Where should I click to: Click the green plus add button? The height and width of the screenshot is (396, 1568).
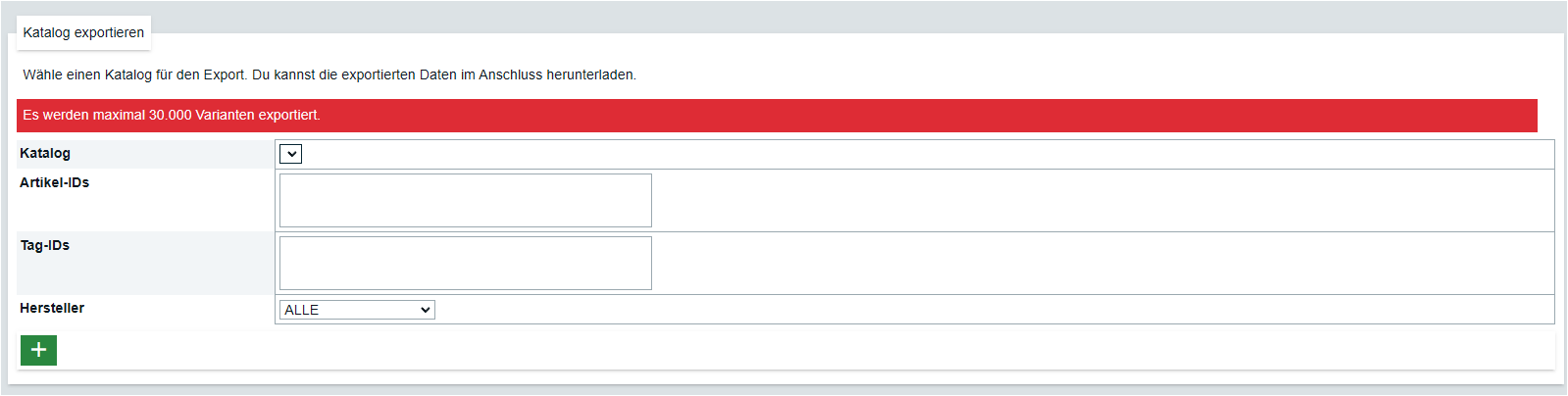pyautogui.click(x=38, y=350)
